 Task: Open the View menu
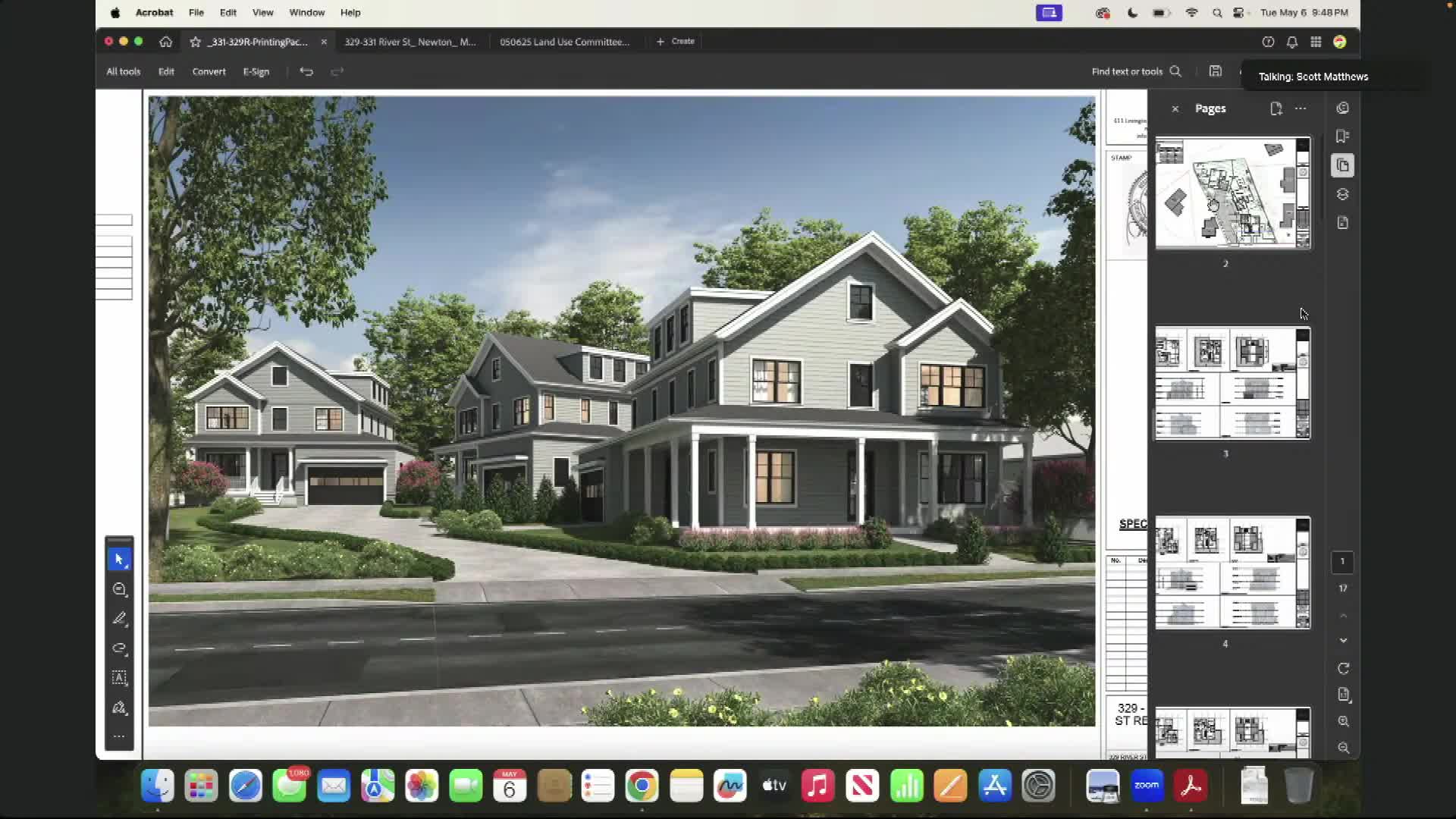click(x=263, y=13)
